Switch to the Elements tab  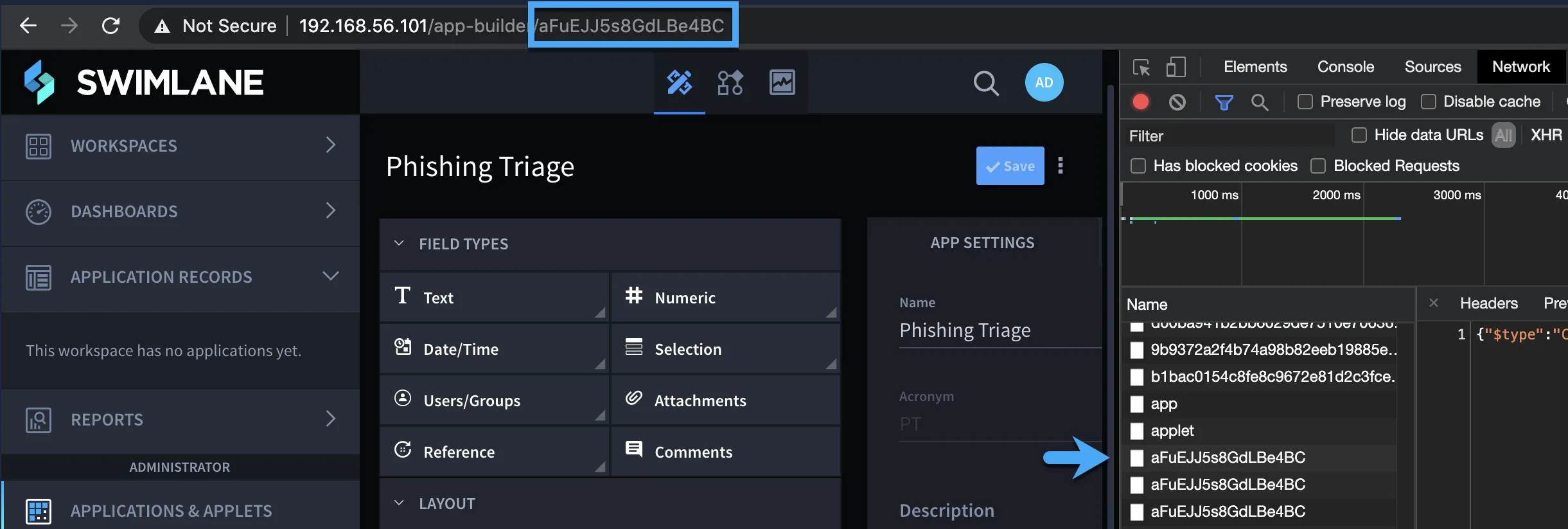click(1255, 67)
